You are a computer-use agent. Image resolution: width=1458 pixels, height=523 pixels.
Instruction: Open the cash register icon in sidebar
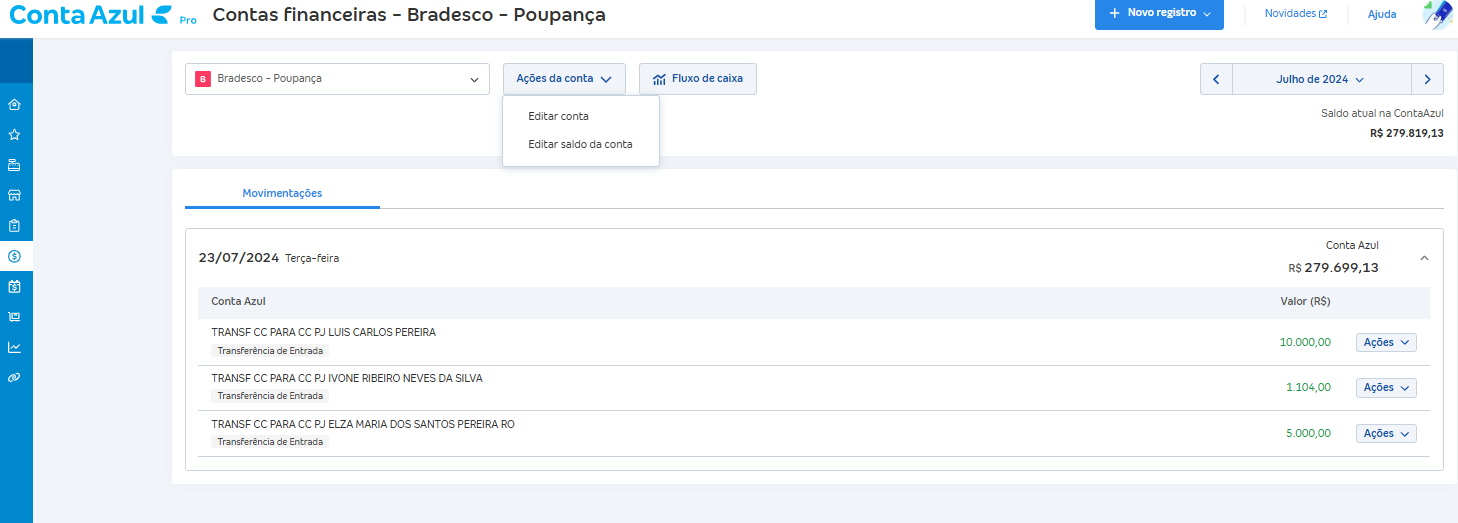click(14, 165)
